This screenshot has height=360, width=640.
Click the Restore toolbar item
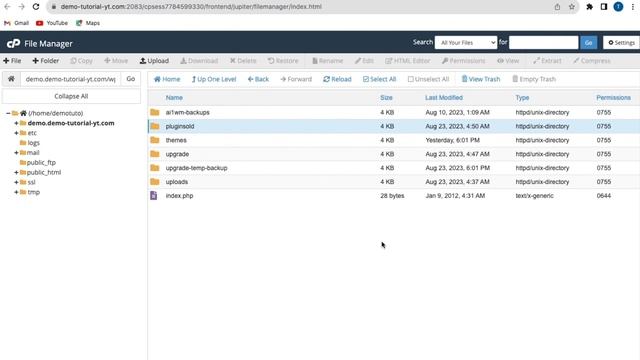[283, 61]
